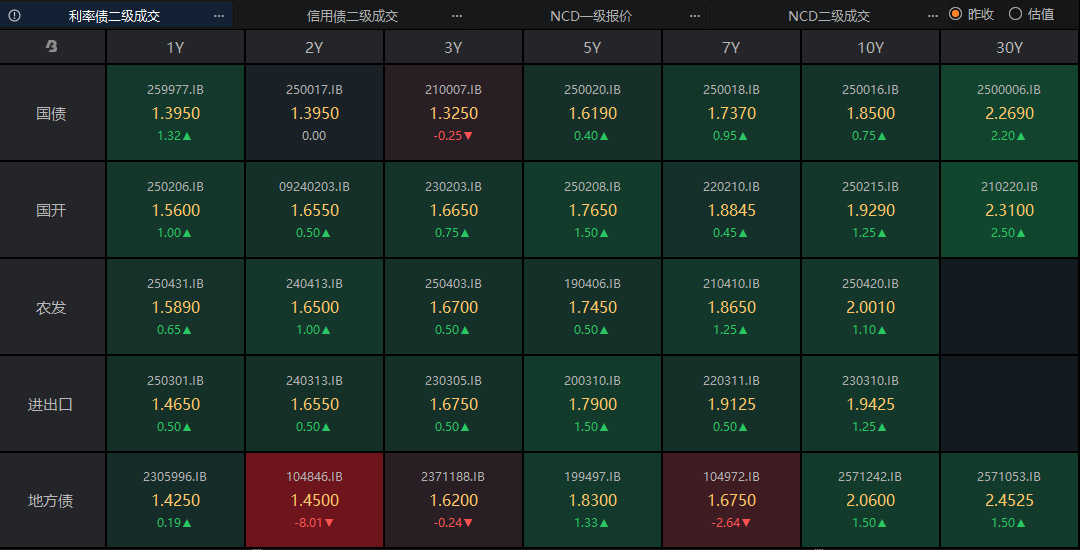The height and width of the screenshot is (550, 1080).
Task: Click the 30Y column header
Action: [x=1009, y=47]
